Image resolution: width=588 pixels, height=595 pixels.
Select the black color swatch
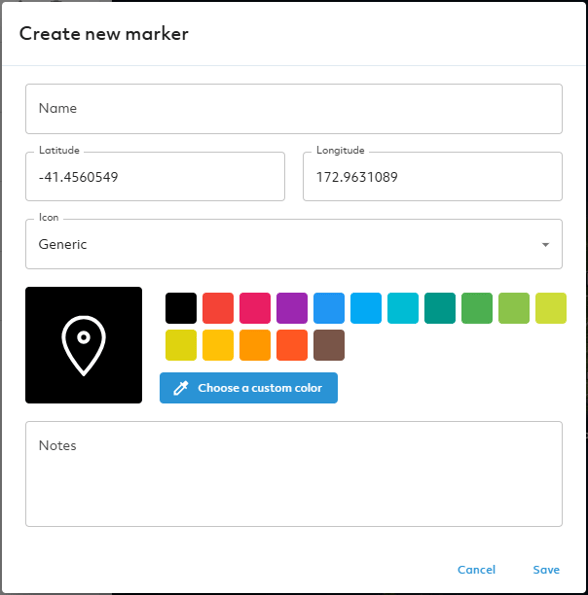tap(181, 308)
